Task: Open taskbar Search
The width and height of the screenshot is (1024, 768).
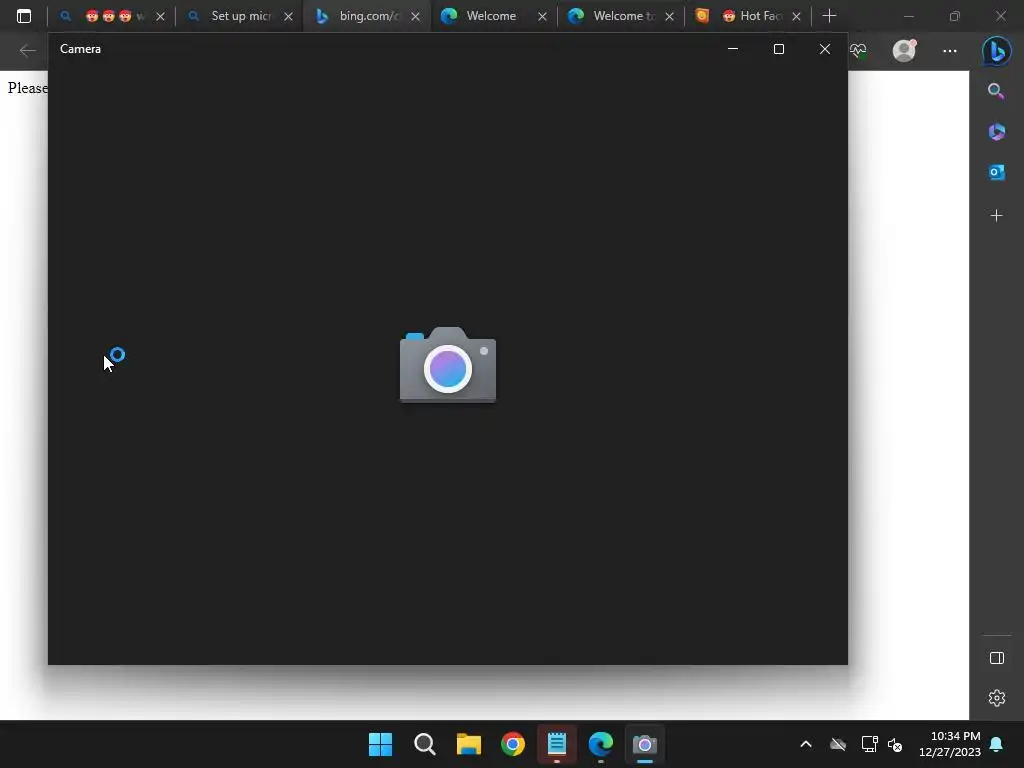Action: click(x=424, y=744)
